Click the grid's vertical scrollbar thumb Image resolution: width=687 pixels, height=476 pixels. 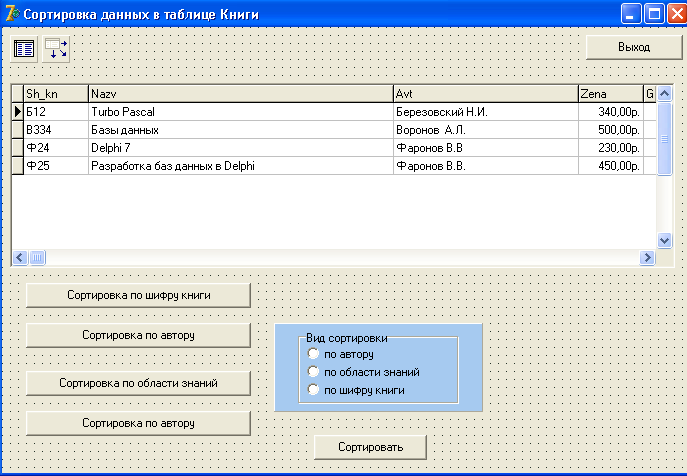[665, 139]
